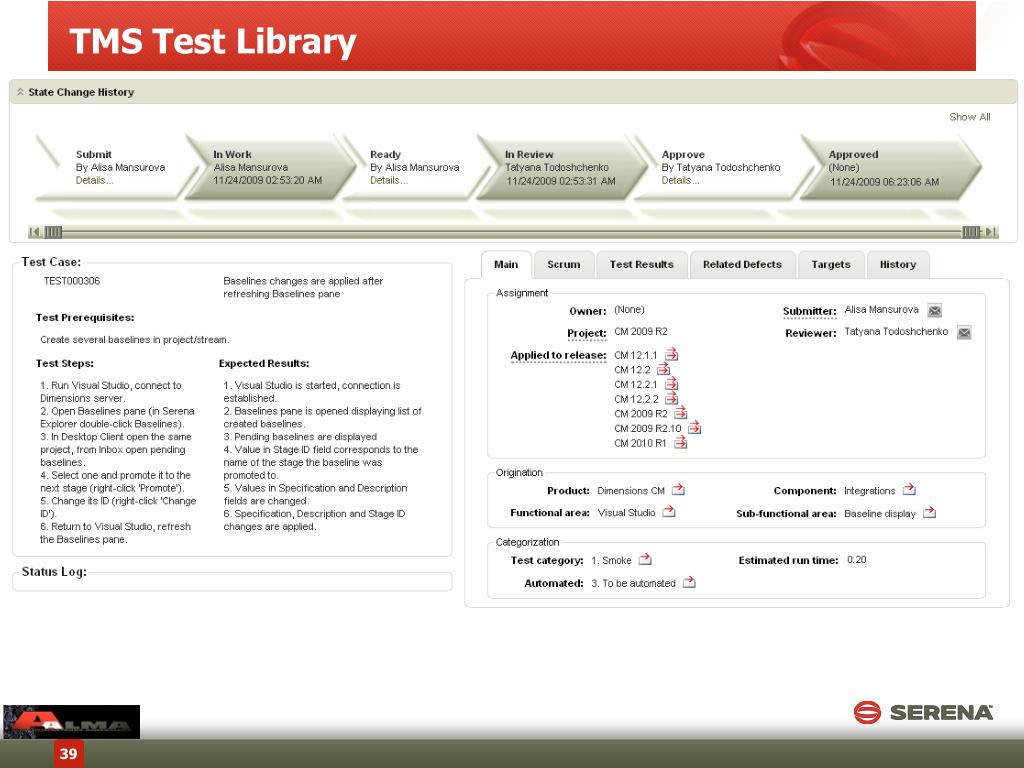The image size is (1024, 768).
Task: Open Details link under Ready state
Action: pos(389,180)
